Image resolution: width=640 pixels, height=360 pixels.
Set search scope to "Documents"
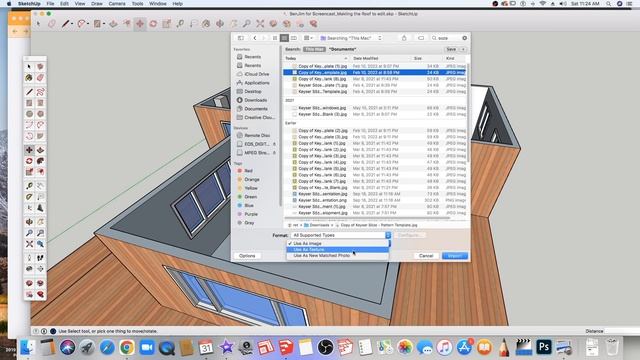(342, 49)
